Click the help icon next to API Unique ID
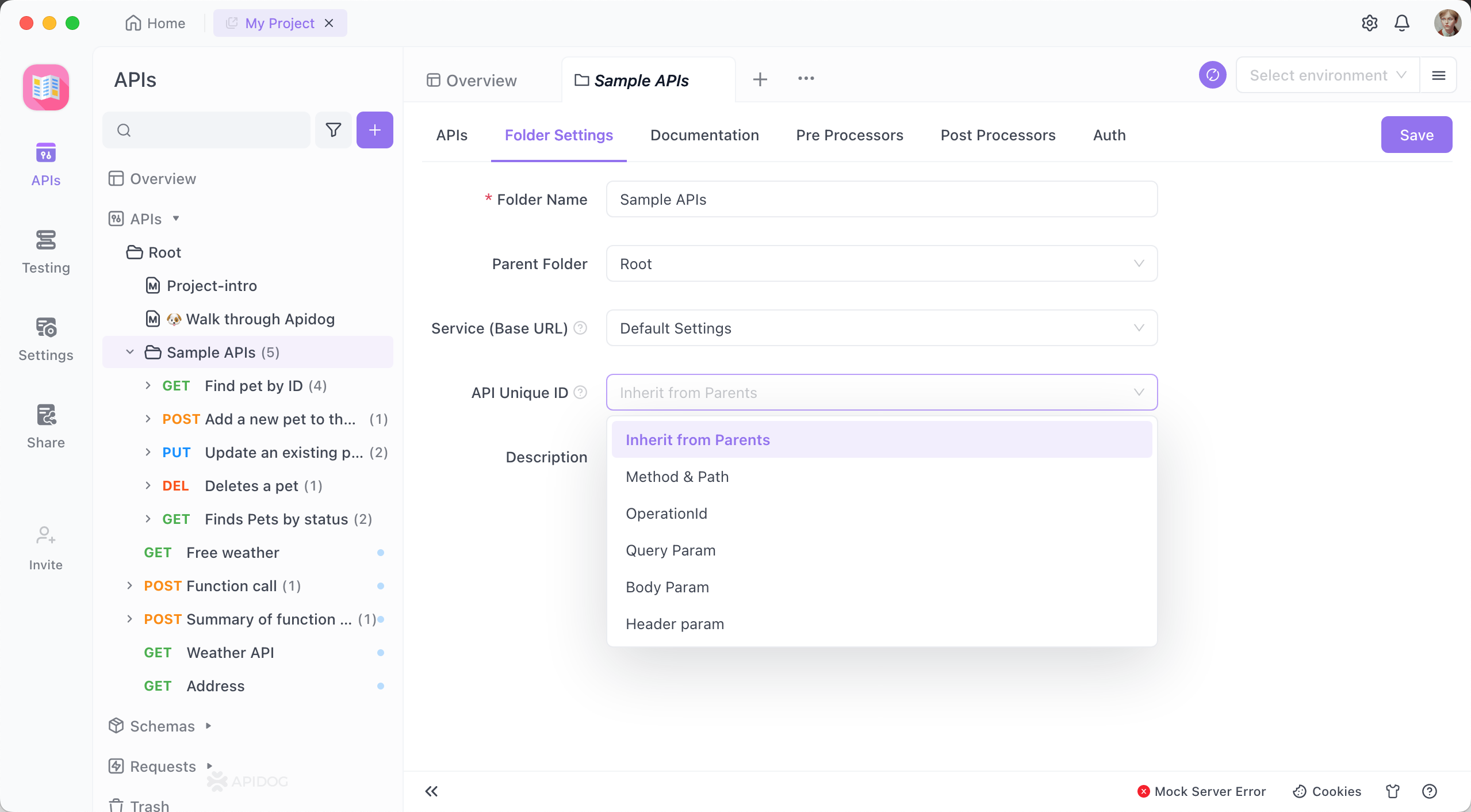This screenshot has width=1471, height=812. (x=581, y=392)
